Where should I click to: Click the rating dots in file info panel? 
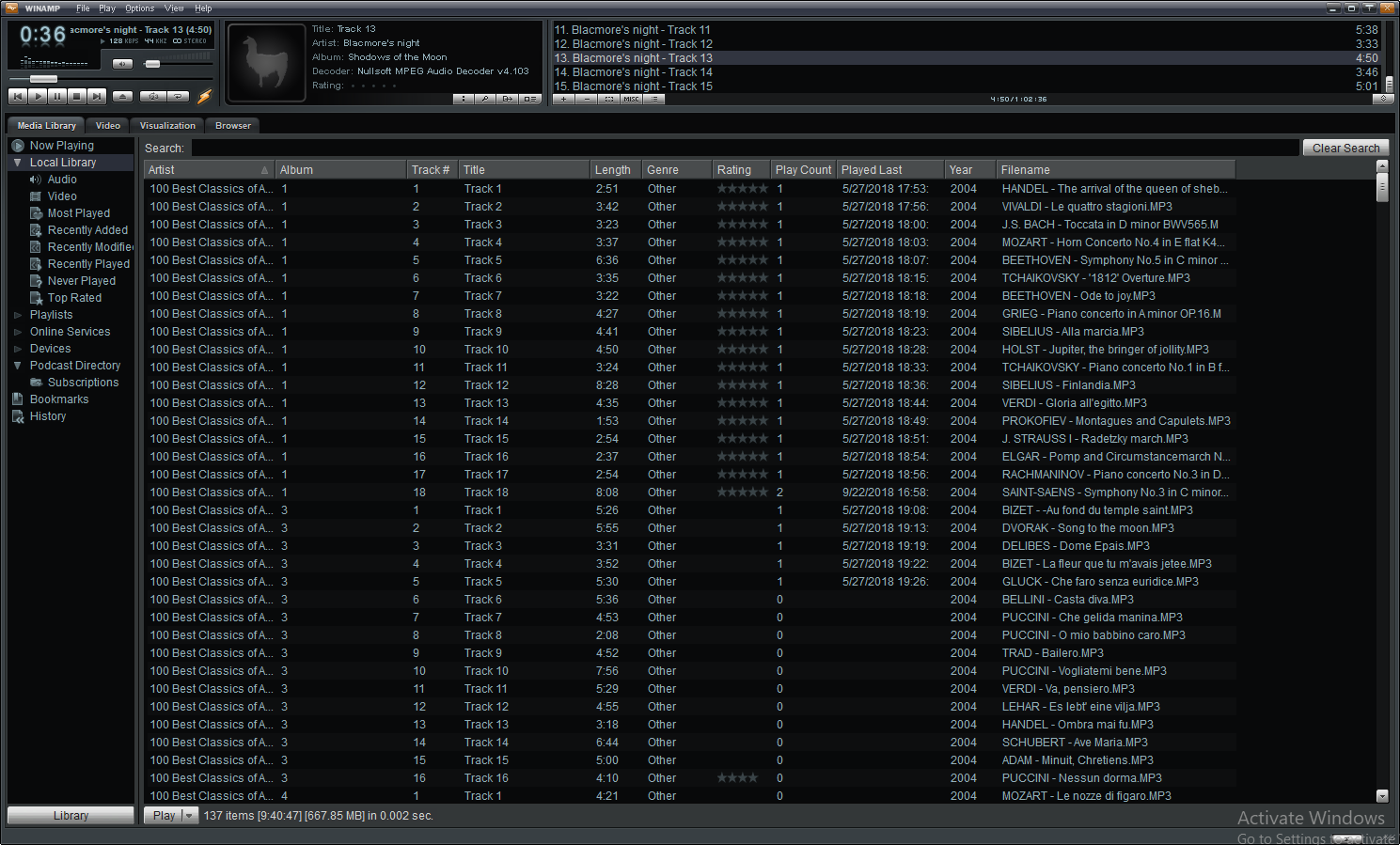click(x=373, y=86)
